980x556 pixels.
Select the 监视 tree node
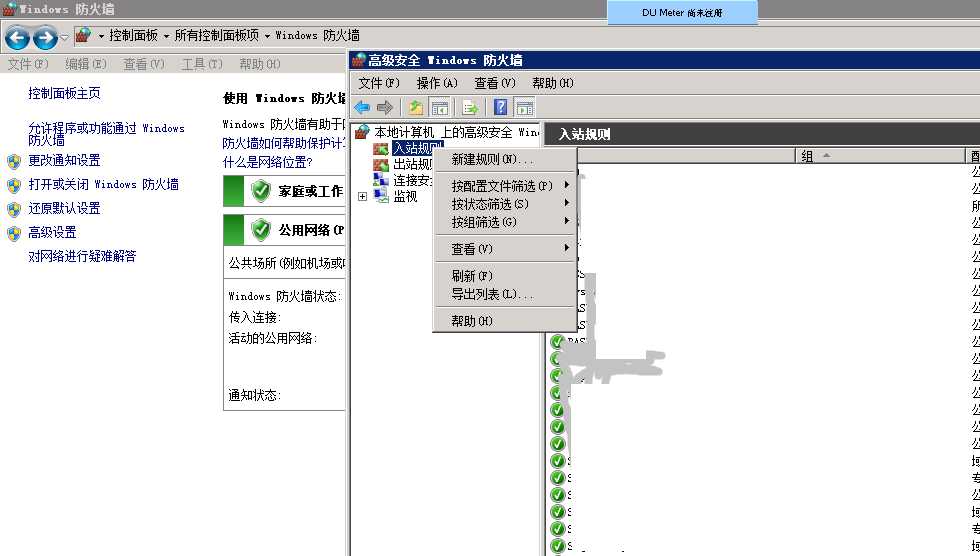405,196
